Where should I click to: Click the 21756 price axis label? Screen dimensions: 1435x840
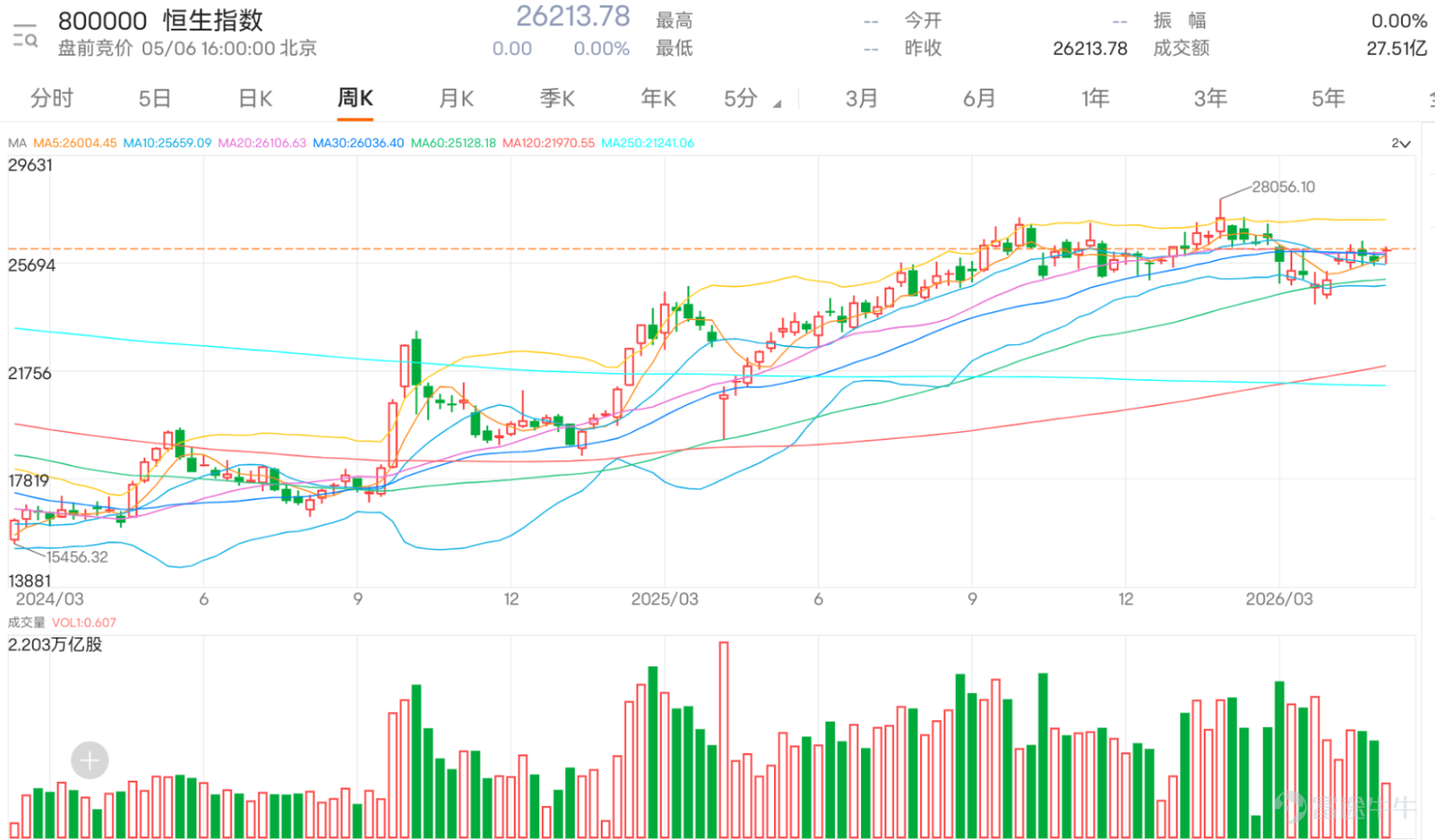(x=30, y=373)
